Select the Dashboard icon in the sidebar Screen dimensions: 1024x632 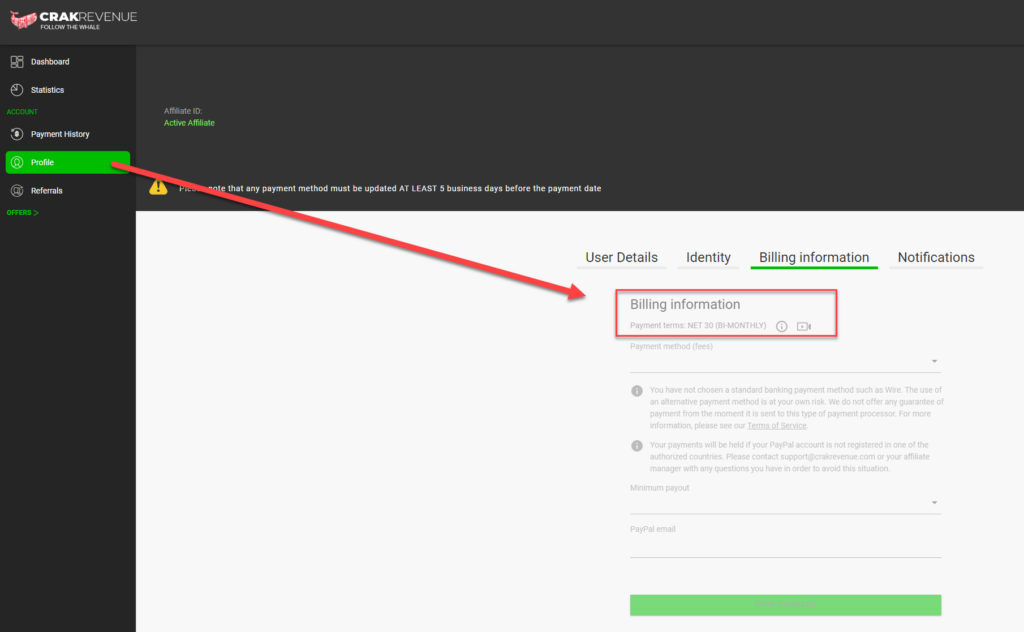coord(17,61)
